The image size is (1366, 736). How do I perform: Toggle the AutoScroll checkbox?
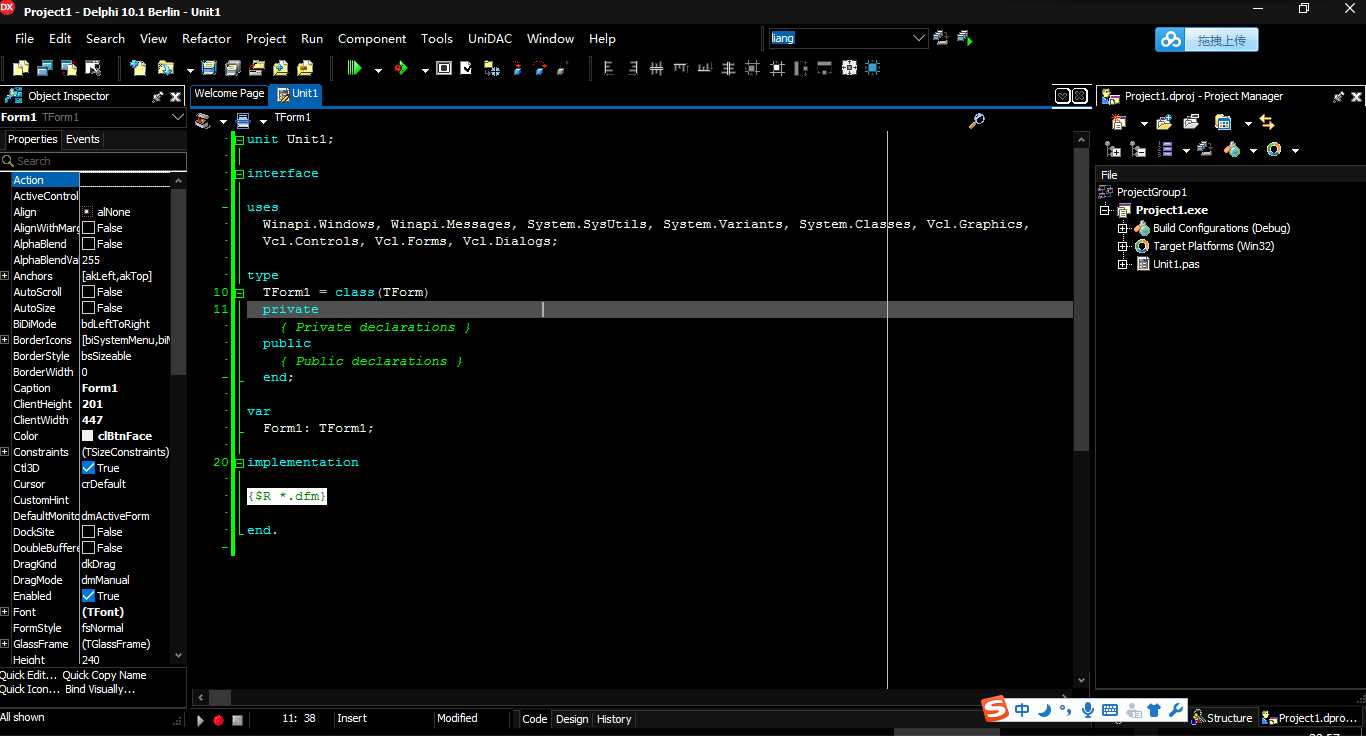pyautogui.click(x=88, y=292)
